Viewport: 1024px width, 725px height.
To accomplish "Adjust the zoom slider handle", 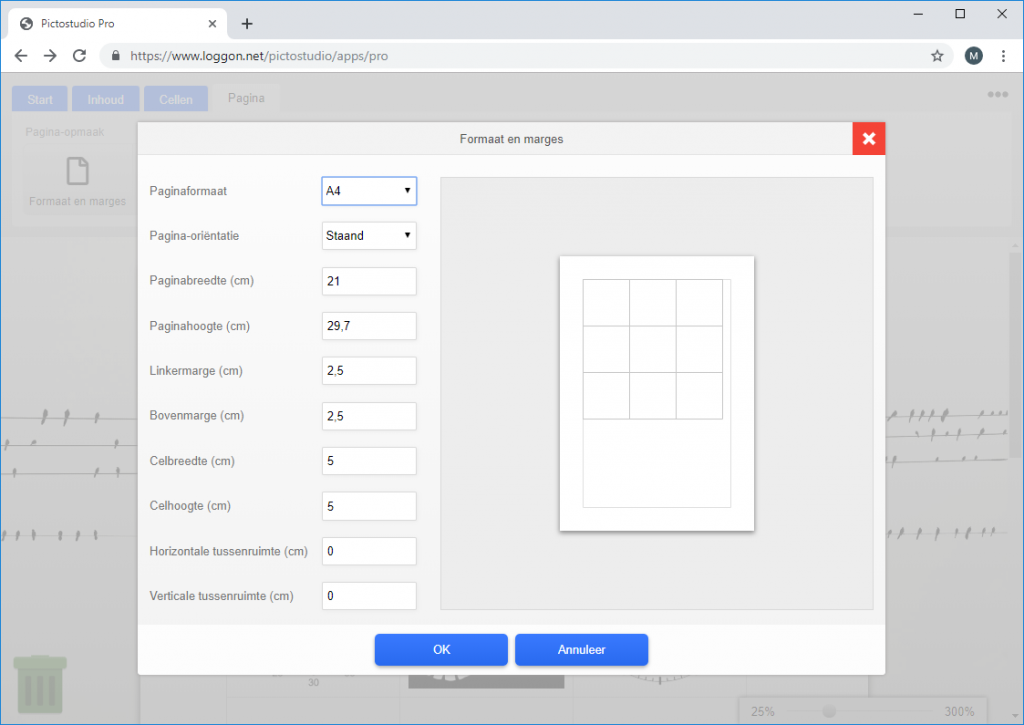I will click(829, 711).
